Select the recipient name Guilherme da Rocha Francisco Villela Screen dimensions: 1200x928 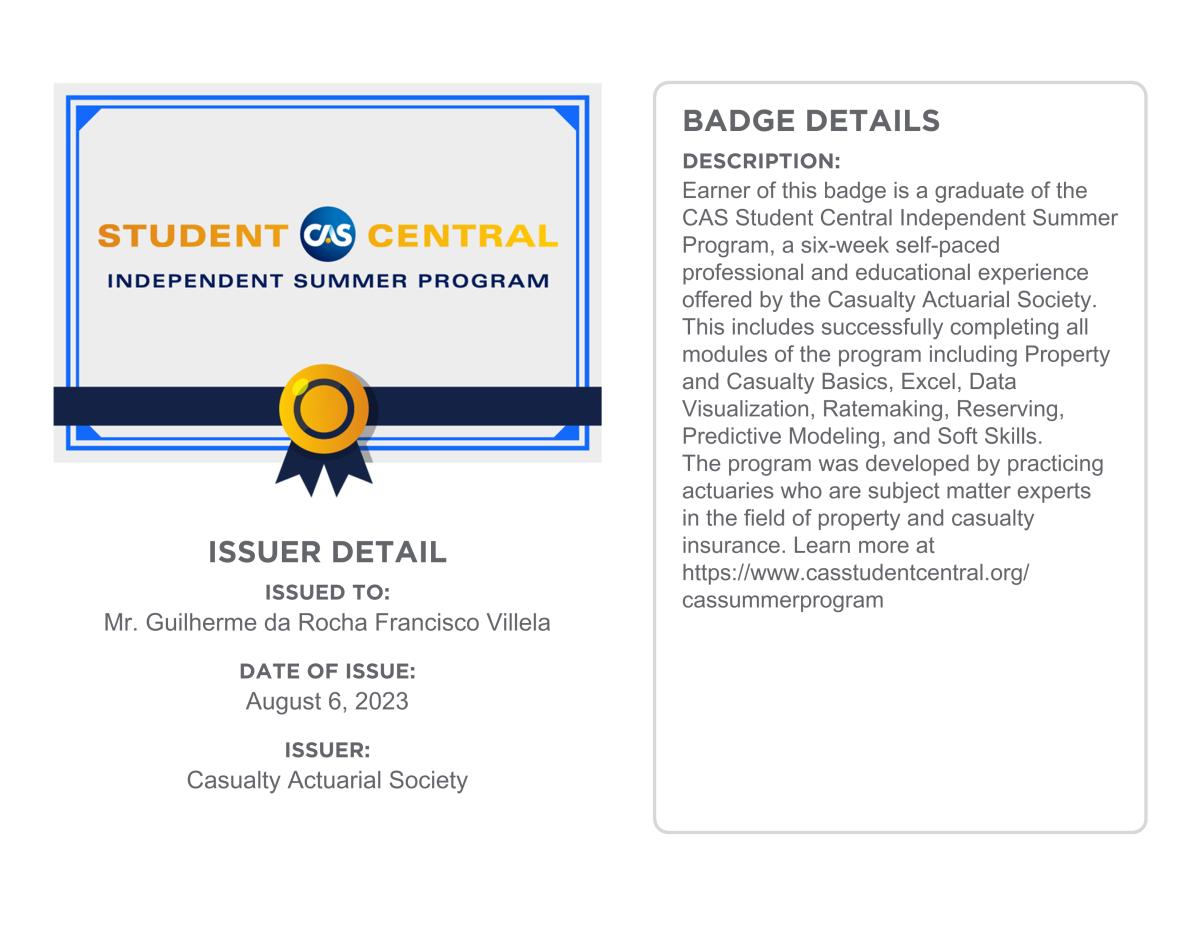(327, 623)
